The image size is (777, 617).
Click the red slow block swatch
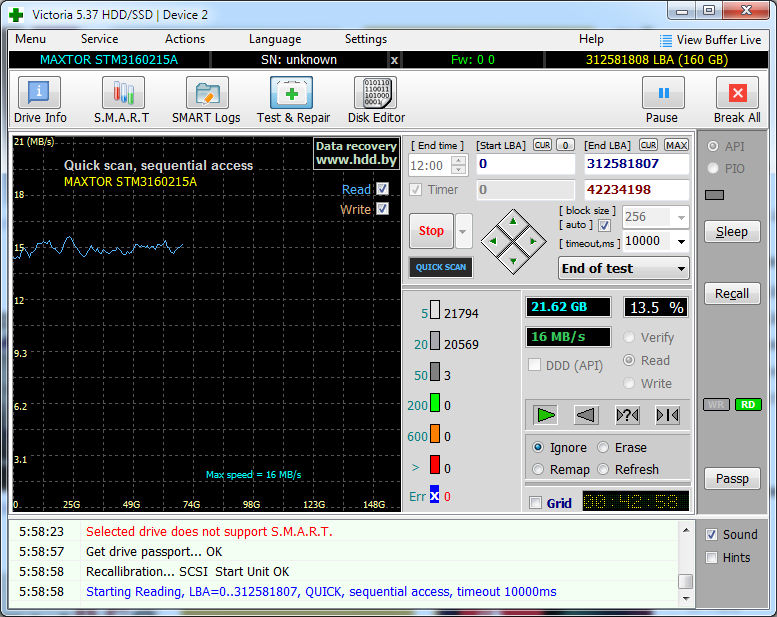click(x=435, y=465)
